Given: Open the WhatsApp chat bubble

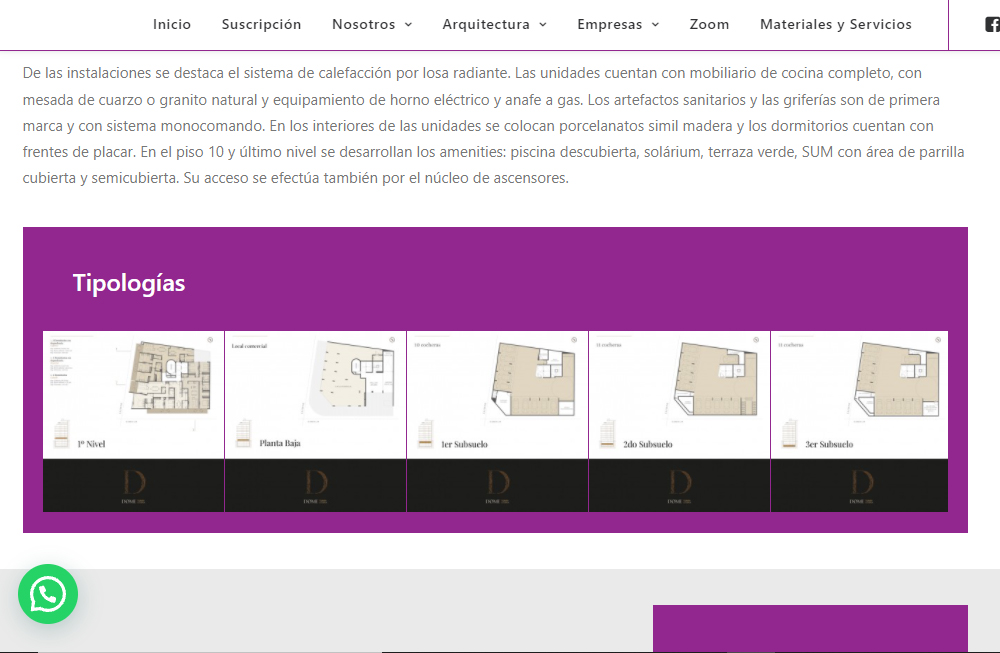Looking at the screenshot, I should pyautogui.click(x=48, y=594).
